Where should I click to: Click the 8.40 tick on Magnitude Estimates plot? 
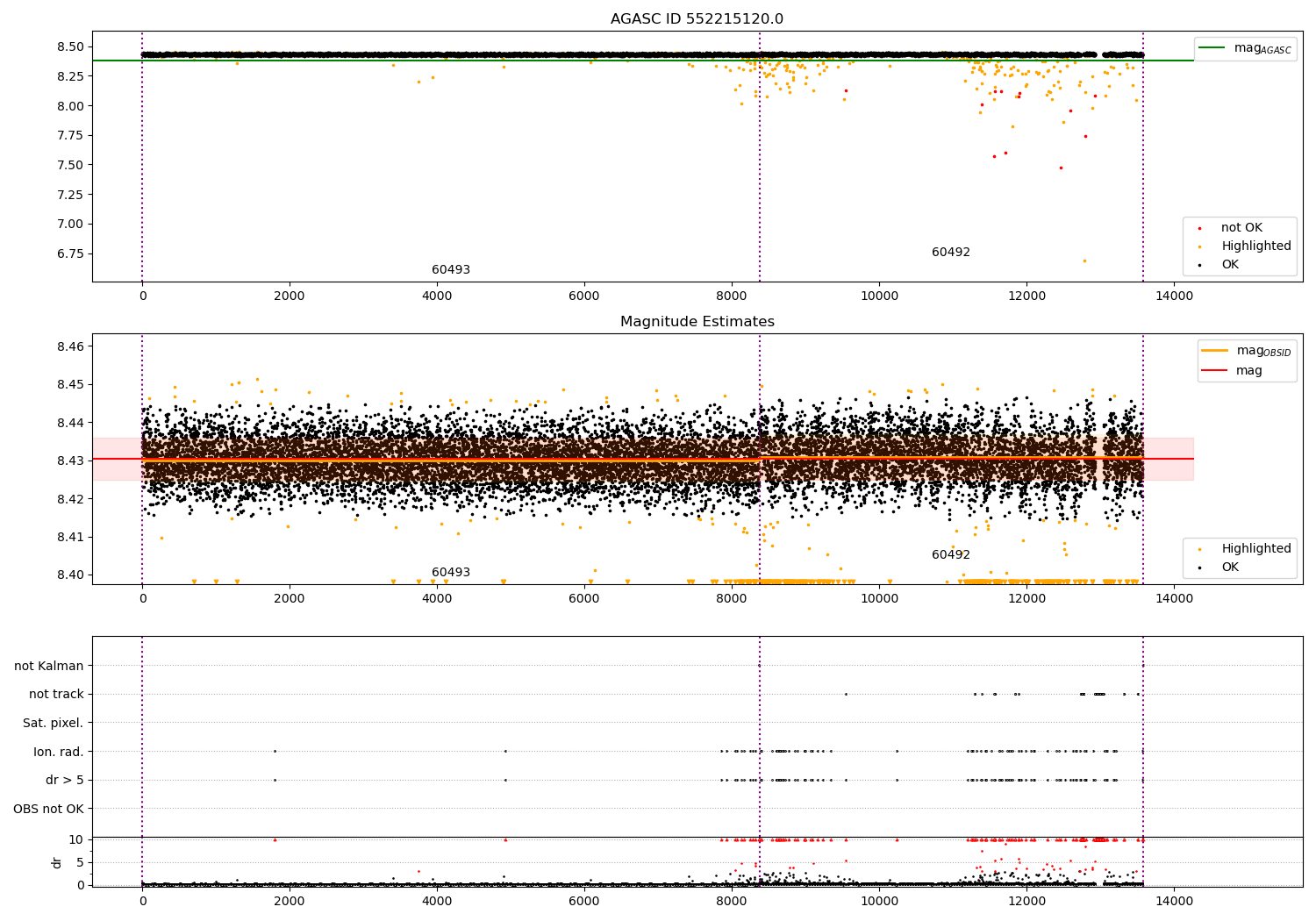[x=70, y=575]
